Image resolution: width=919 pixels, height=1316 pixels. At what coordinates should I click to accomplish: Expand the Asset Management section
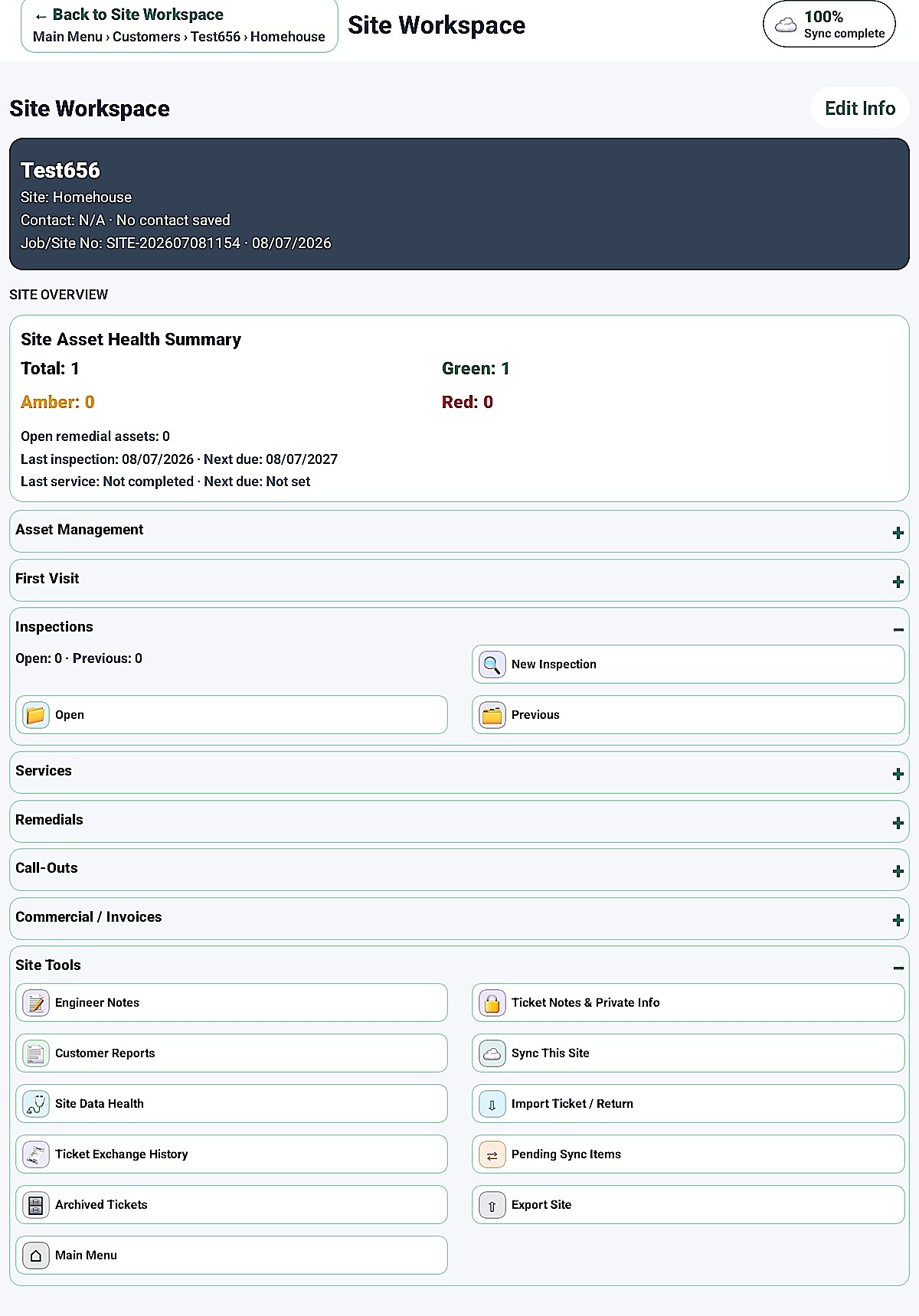pyautogui.click(x=898, y=533)
